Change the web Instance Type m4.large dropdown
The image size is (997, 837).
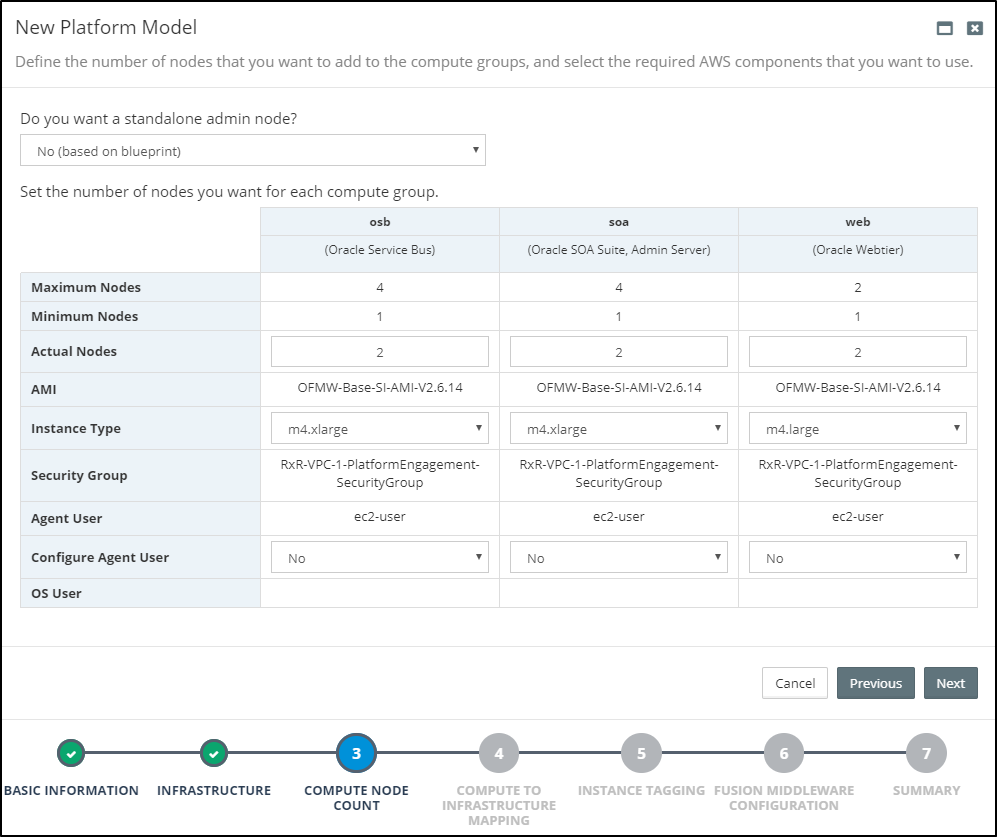pyautogui.click(x=858, y=429)
